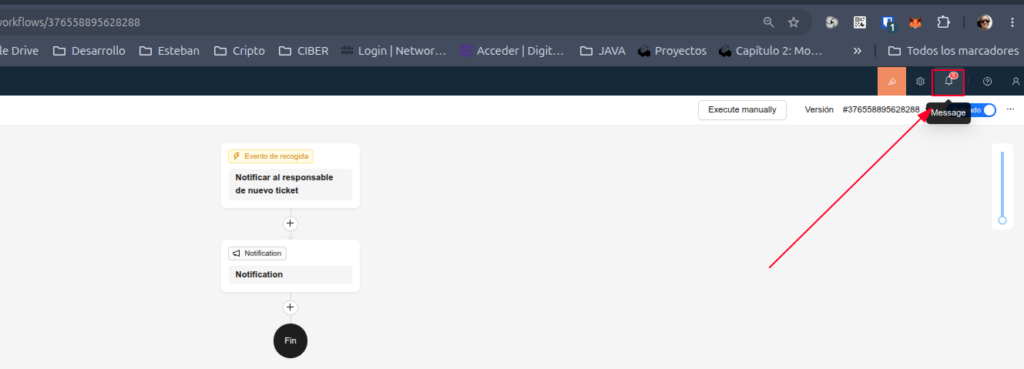The image size is (1024, 369).
Task: Click the Execute manually button
Action: [742, 110]
